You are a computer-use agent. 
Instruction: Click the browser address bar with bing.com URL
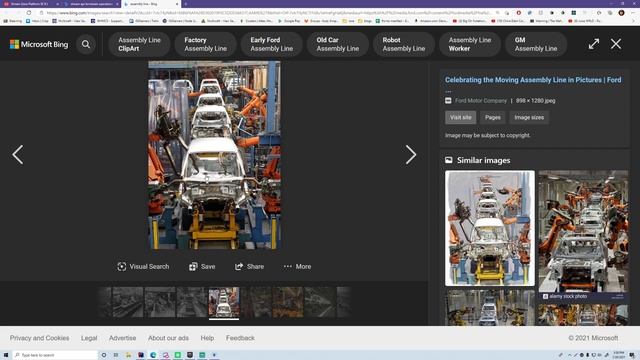tap(269, 13)
